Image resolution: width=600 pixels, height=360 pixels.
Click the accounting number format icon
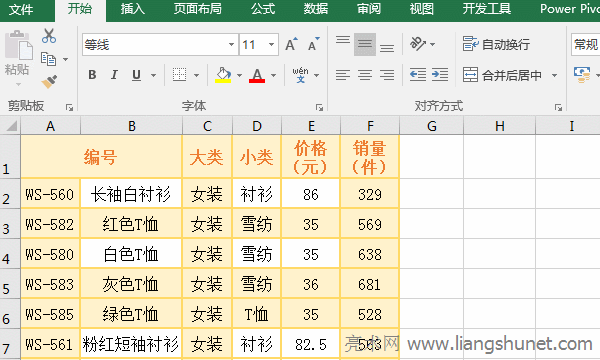point(582,75)
